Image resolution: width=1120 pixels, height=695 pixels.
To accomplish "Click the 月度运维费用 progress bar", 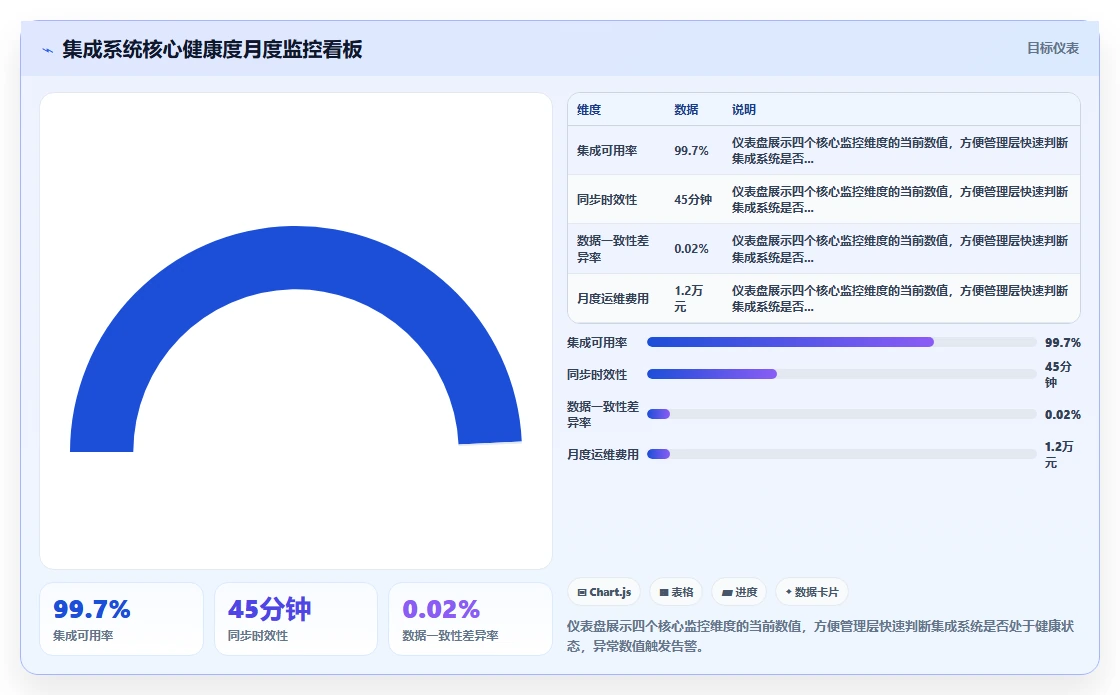I will (841, 454).
